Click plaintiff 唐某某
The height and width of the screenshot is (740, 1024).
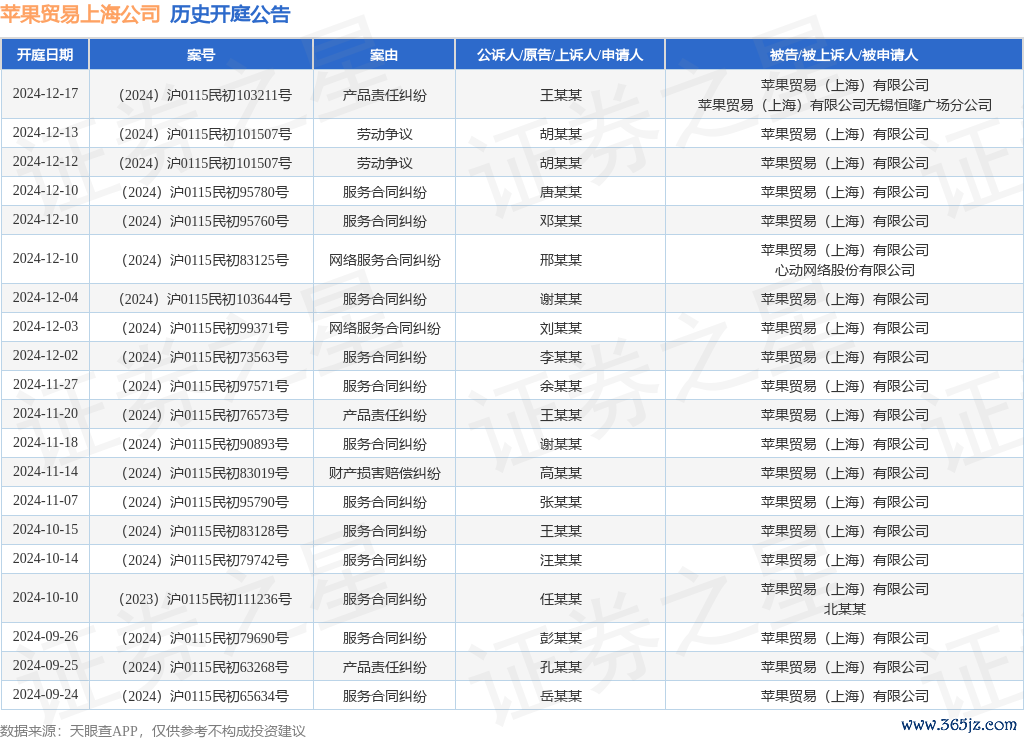tap(561, 192)
